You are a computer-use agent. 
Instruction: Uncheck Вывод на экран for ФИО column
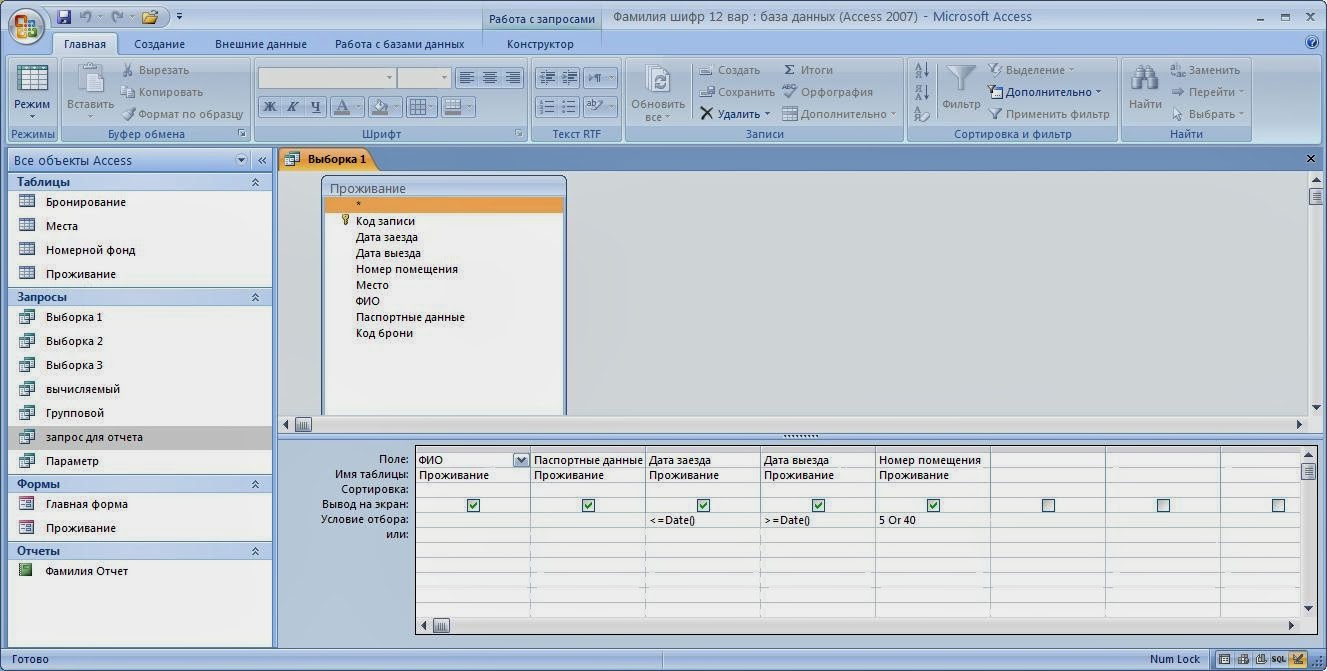click(473, 505)
